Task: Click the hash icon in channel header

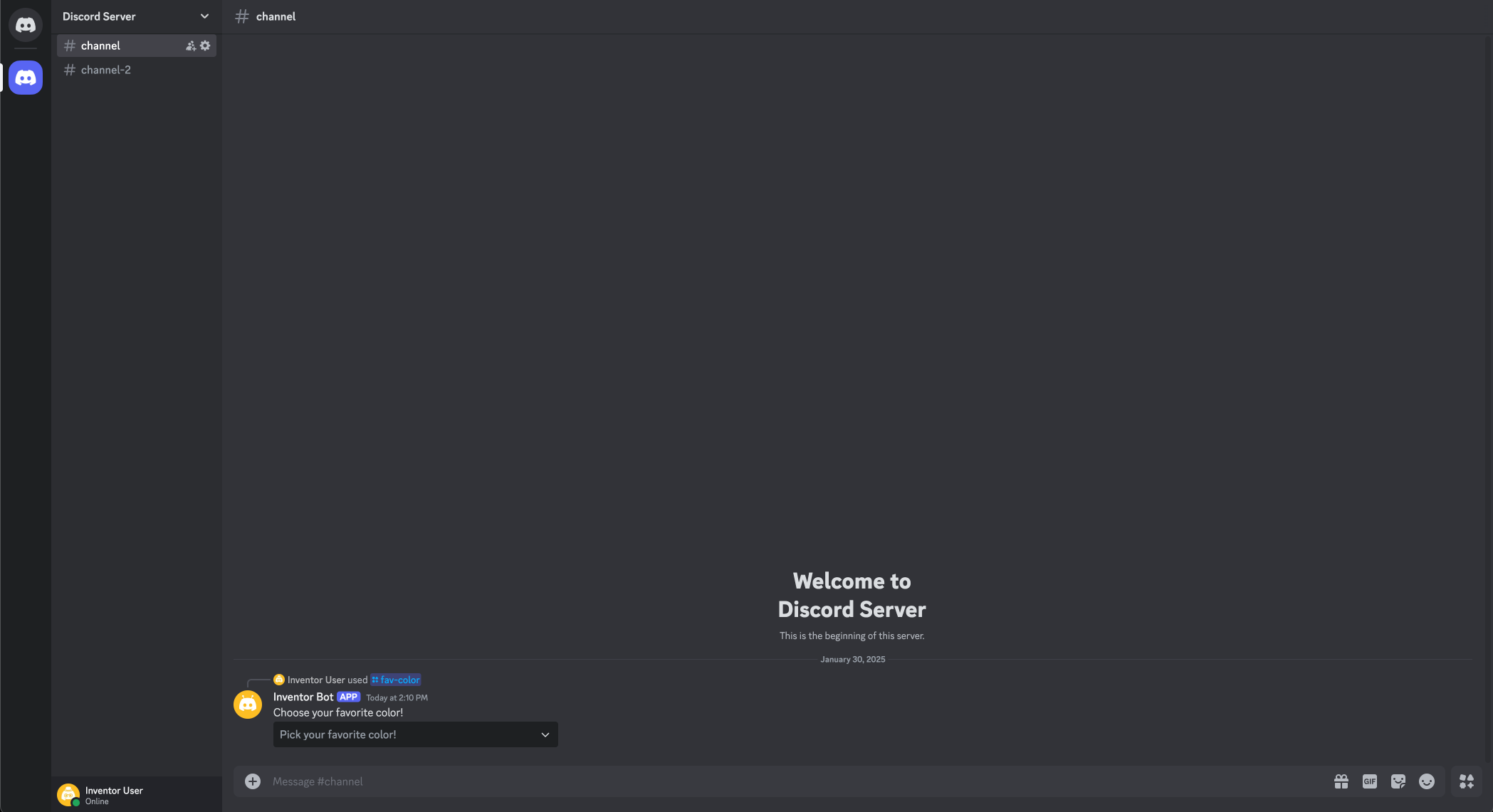Action: pos(242,16)
